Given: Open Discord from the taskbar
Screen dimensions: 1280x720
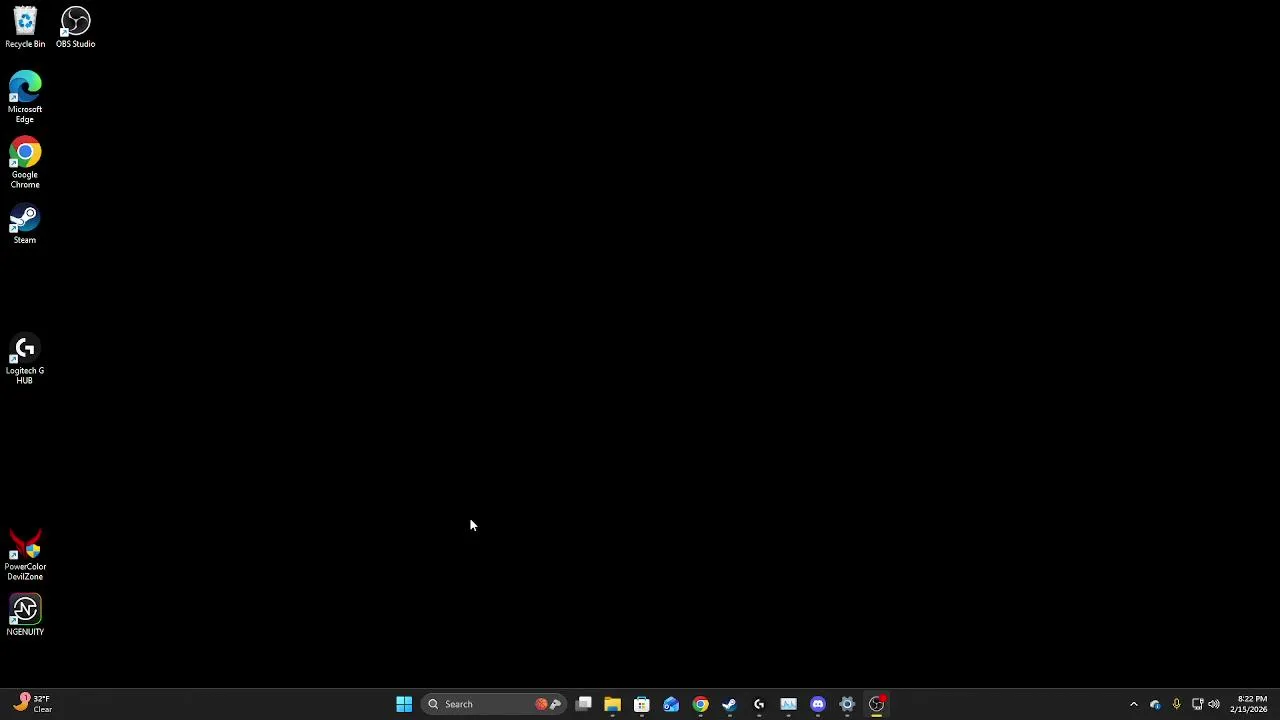Looking at the screenshot, I should click(818, 704).
